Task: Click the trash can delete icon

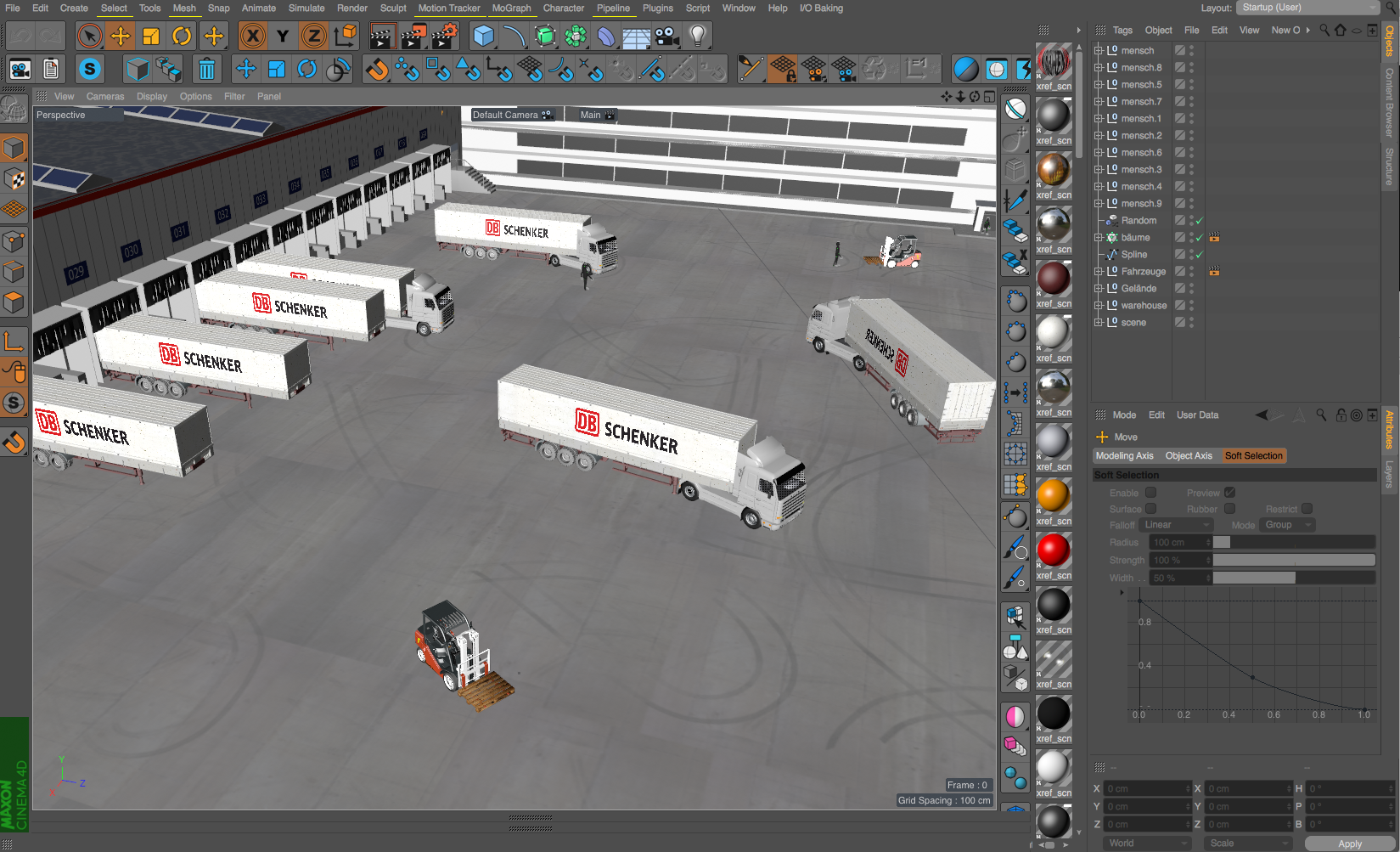Action: (x=206, y=69)
